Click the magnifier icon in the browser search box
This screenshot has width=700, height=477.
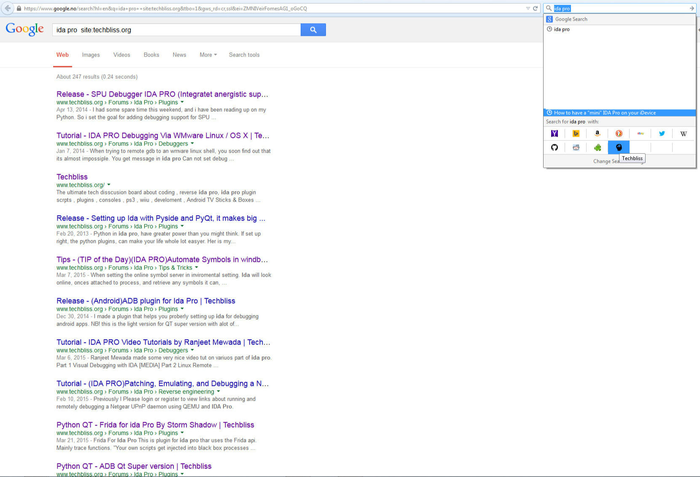[549, 8]
